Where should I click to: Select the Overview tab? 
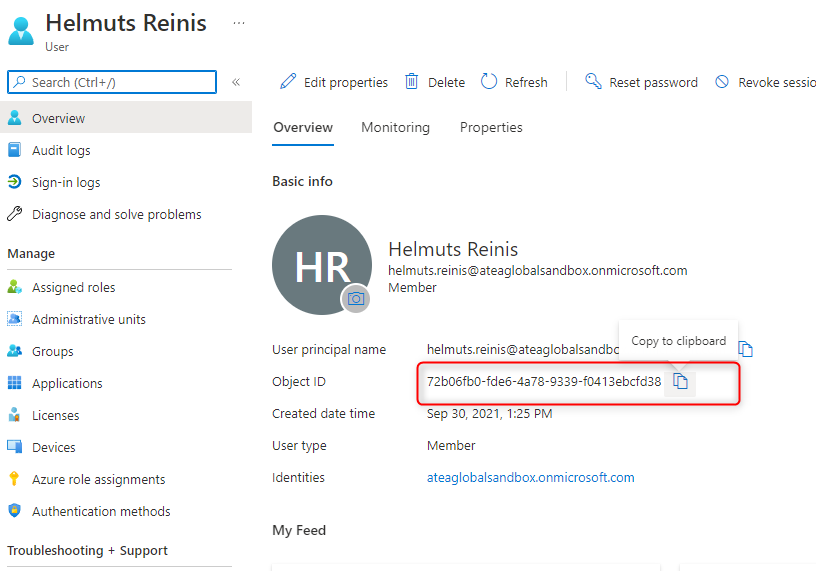[x=303, y=128]
